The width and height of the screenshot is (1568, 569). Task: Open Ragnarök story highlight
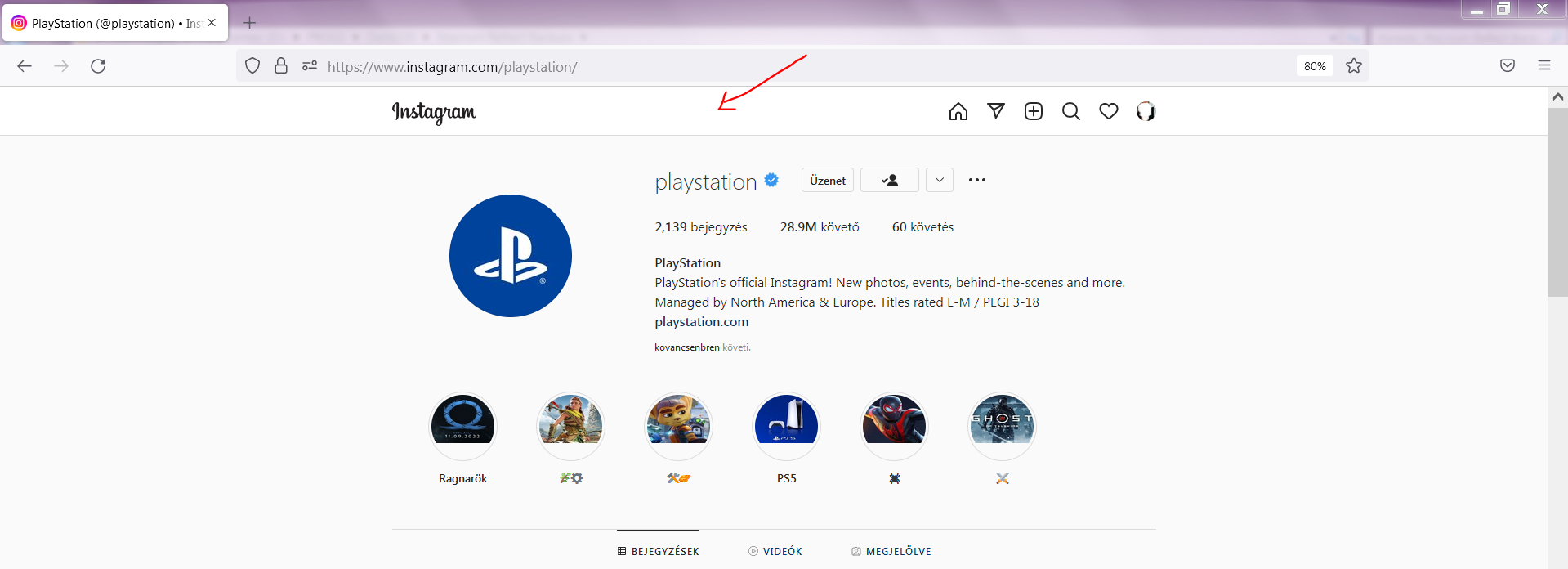tap(462, 426)
